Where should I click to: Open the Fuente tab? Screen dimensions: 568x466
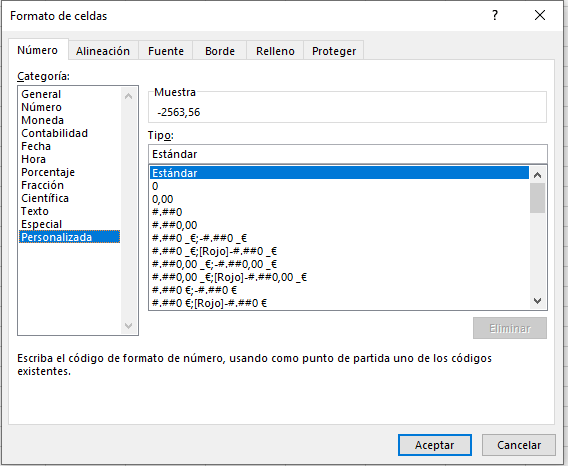(166, 51)
